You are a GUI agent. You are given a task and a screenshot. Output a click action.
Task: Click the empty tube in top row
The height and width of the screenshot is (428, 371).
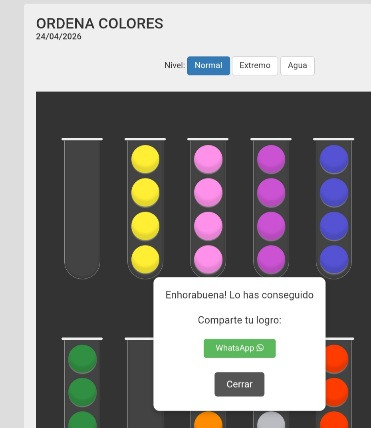(x=82, y=208)
